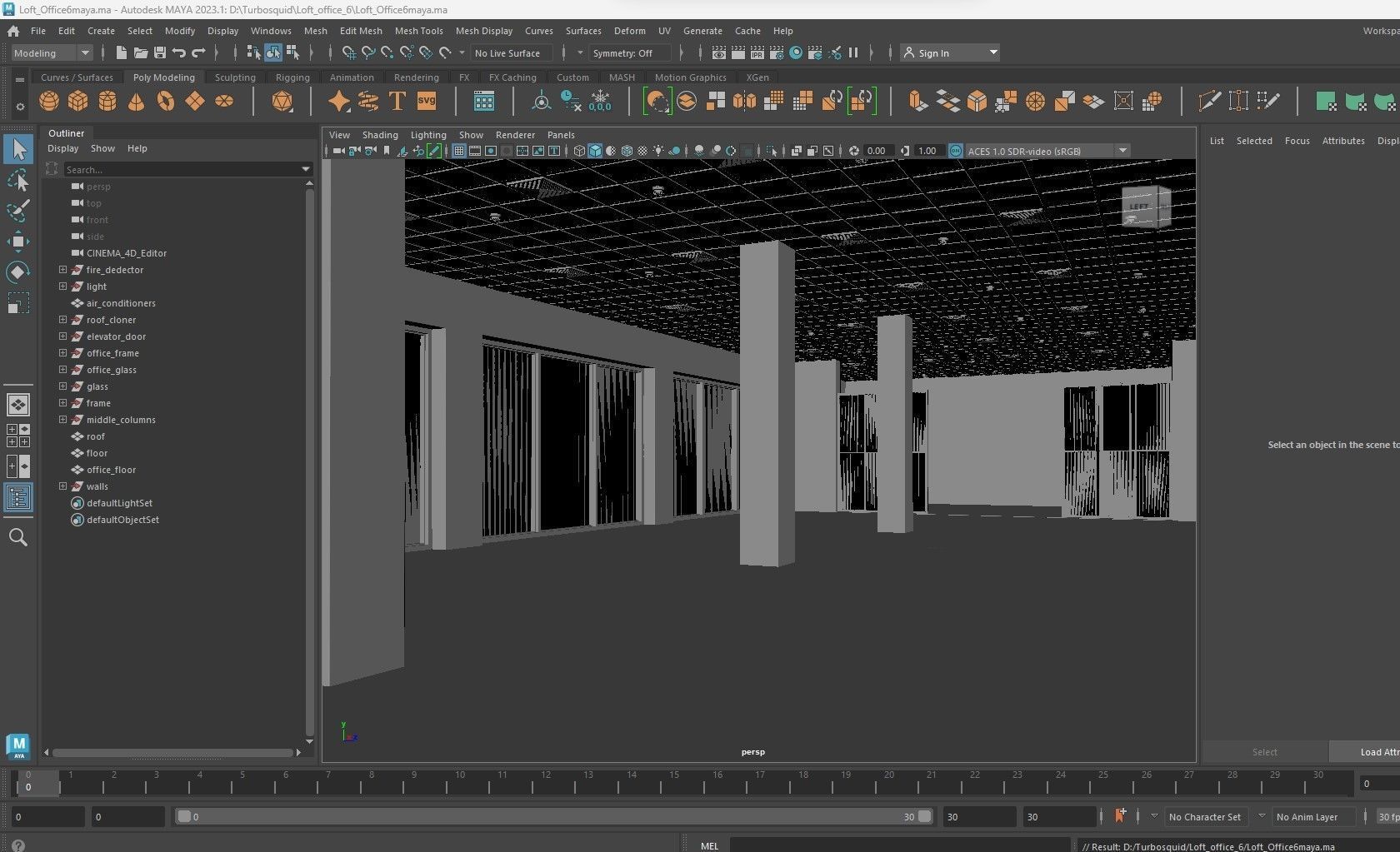Viewport: 1400px width, 852px height.
Task: Toggle the color management view transform icon
Action: pos(956,151)
